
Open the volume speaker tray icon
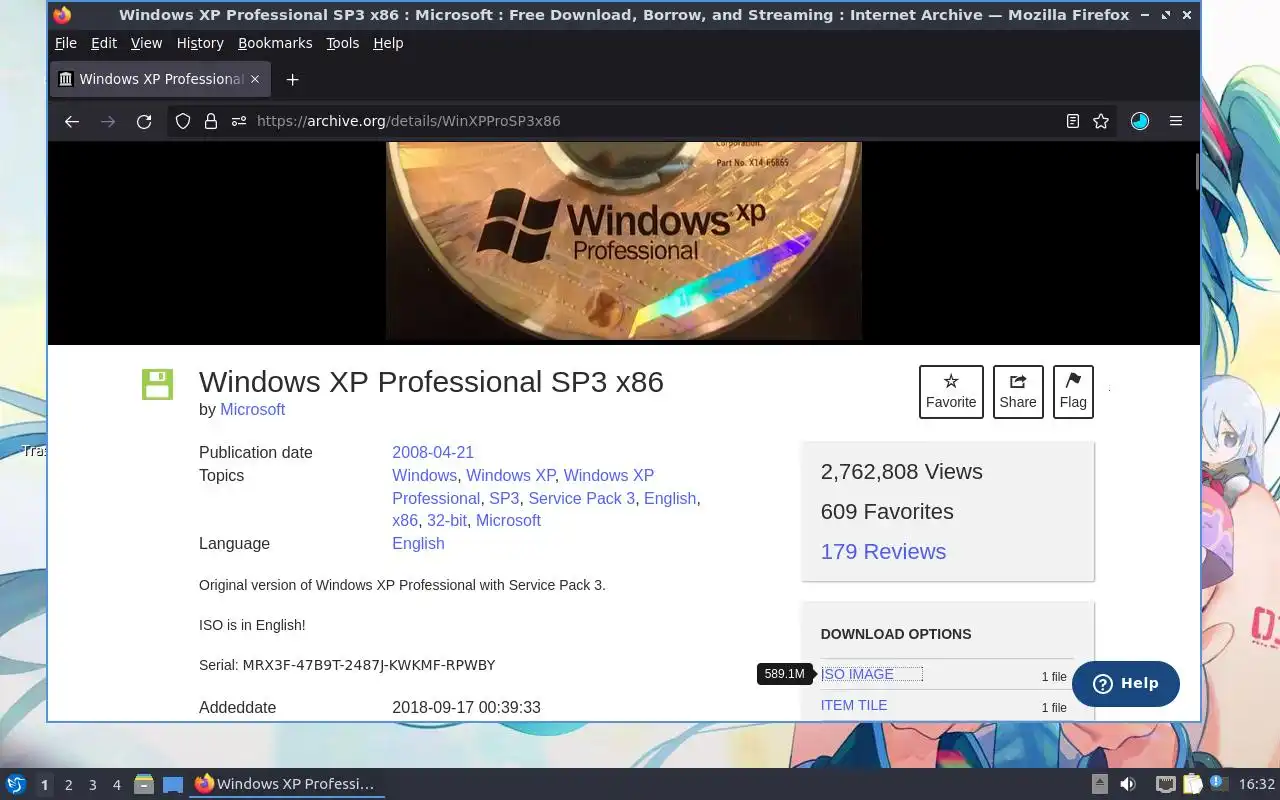pos(1127,784)
